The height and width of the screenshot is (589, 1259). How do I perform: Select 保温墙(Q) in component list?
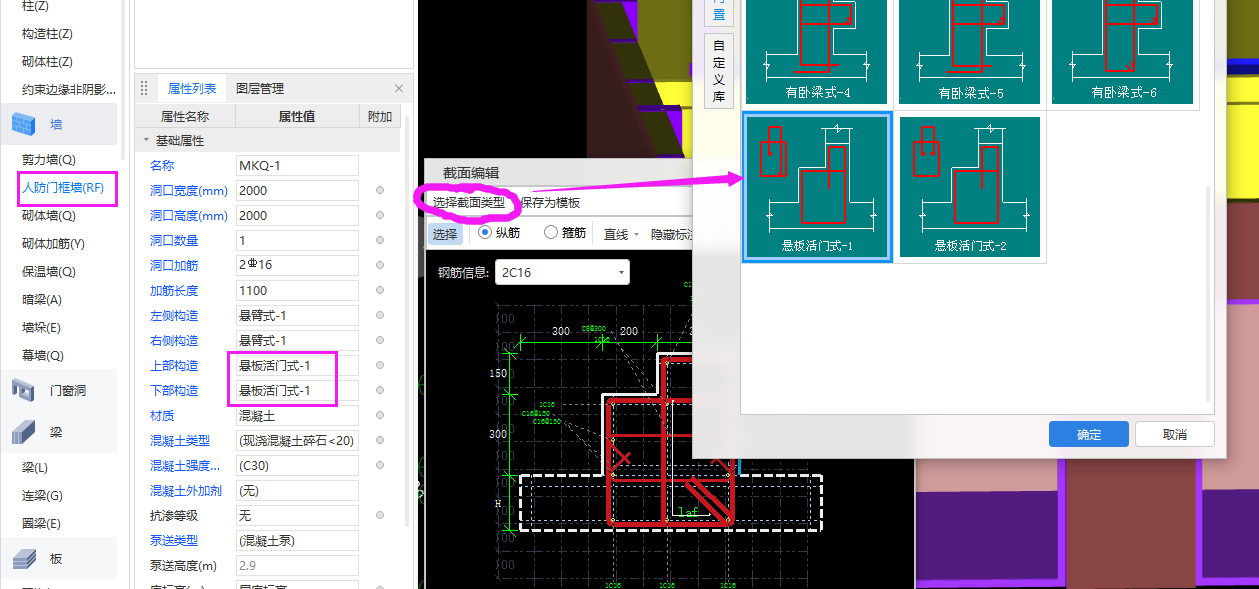[49, 271]
